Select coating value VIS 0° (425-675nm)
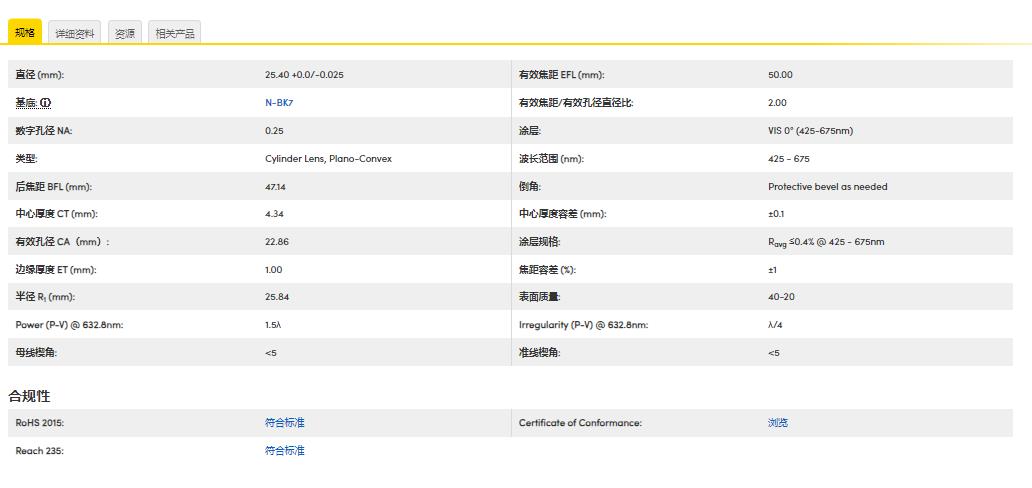This screenshot has width=1032, height=488. [810, 130]
